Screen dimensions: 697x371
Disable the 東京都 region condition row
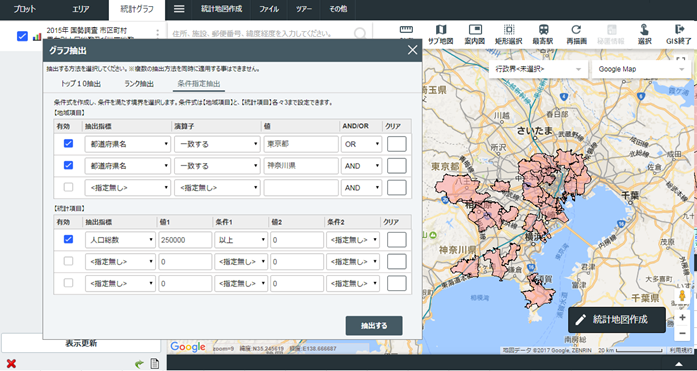coord(68,144)
